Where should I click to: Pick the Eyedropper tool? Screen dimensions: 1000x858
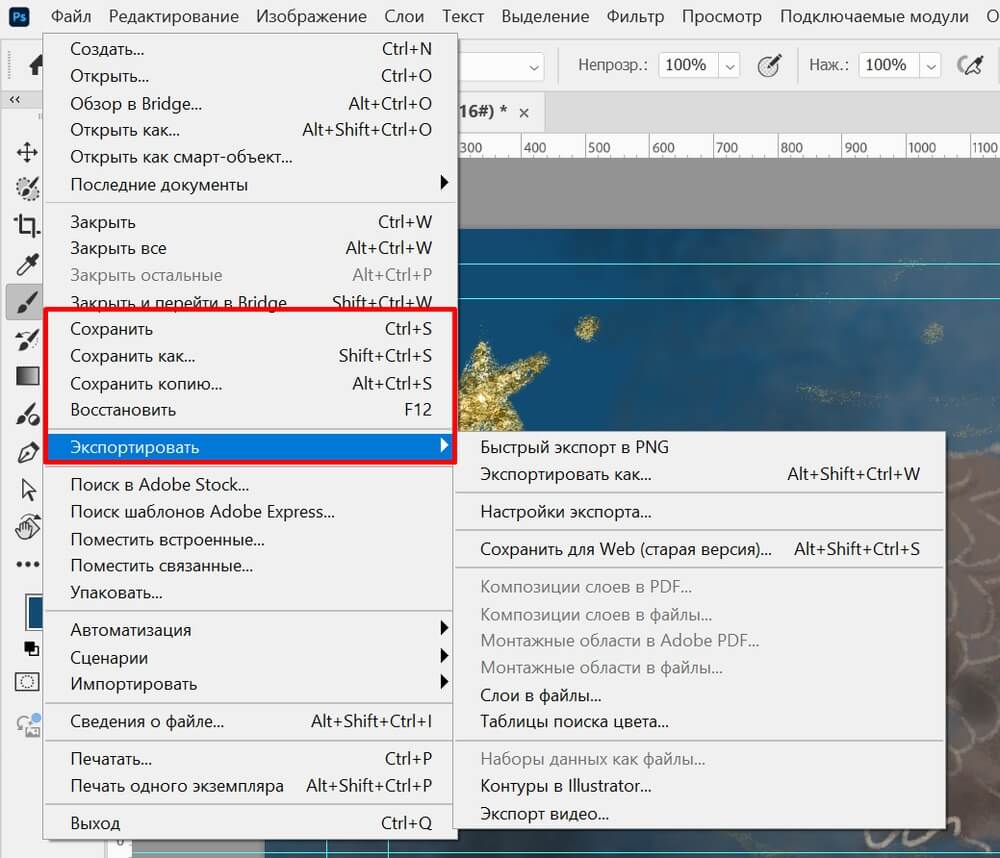[x=27, y=264]
